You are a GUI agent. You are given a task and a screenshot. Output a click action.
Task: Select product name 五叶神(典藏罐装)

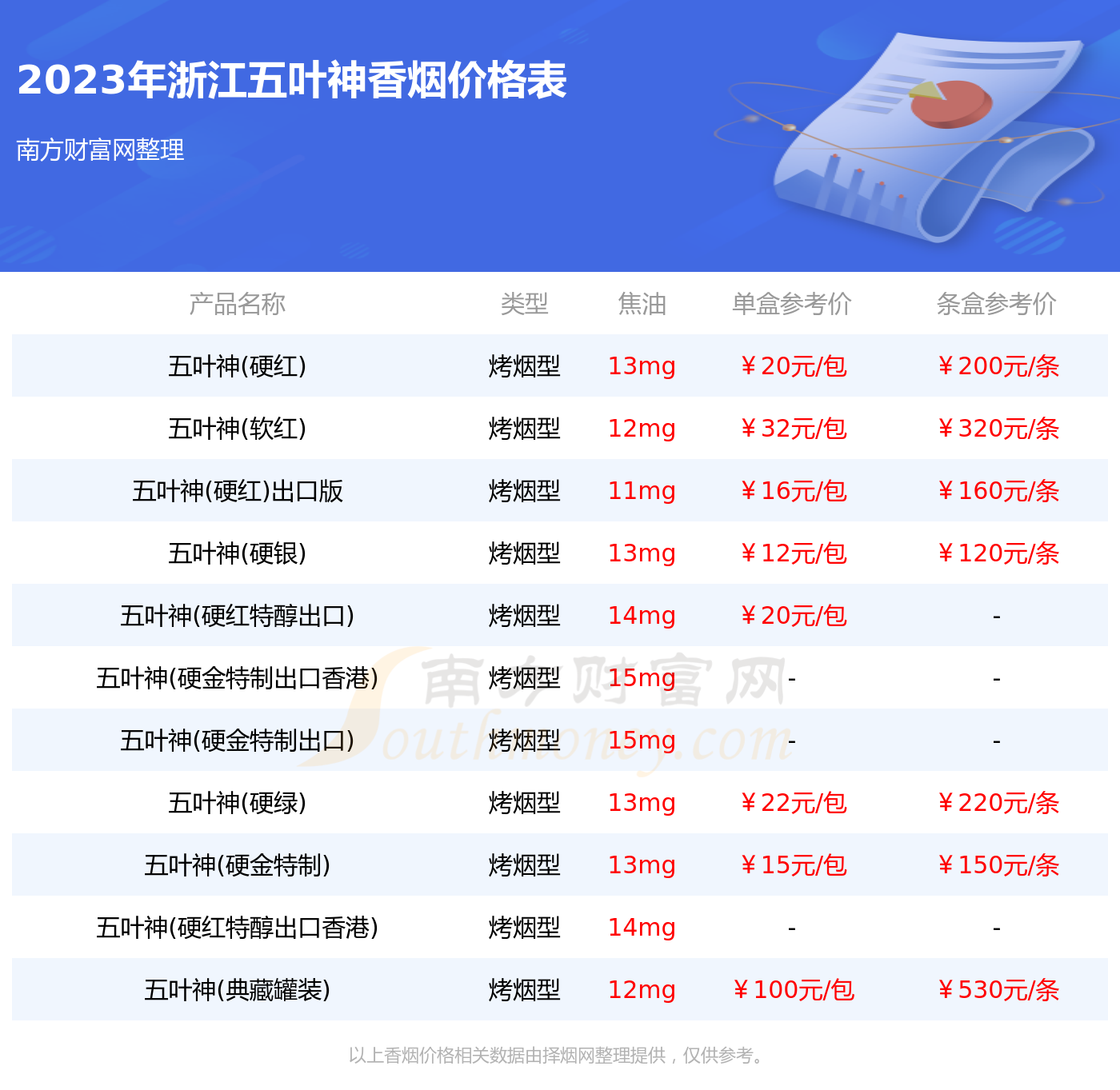click(237, 990)
